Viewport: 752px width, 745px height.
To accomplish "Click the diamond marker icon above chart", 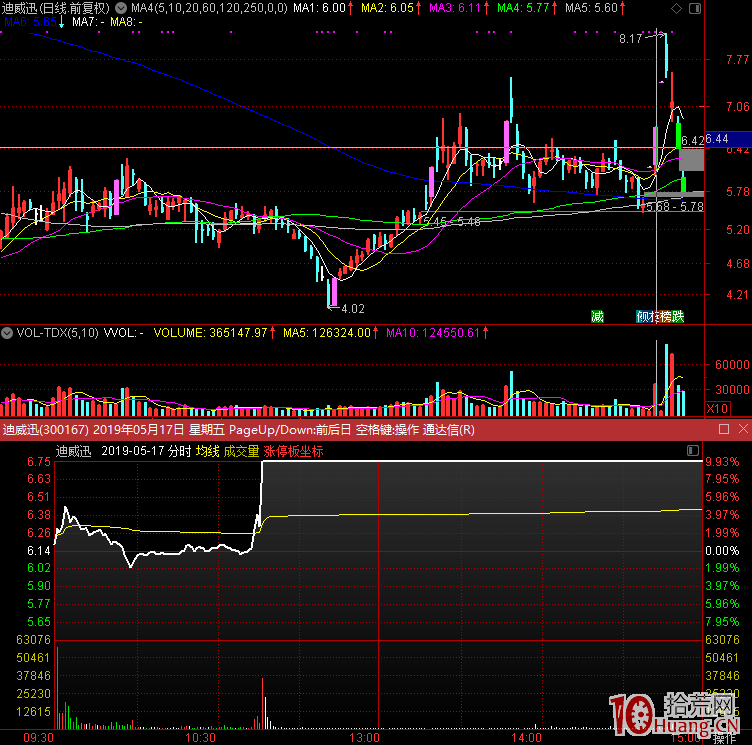I will tap(676, 8).
